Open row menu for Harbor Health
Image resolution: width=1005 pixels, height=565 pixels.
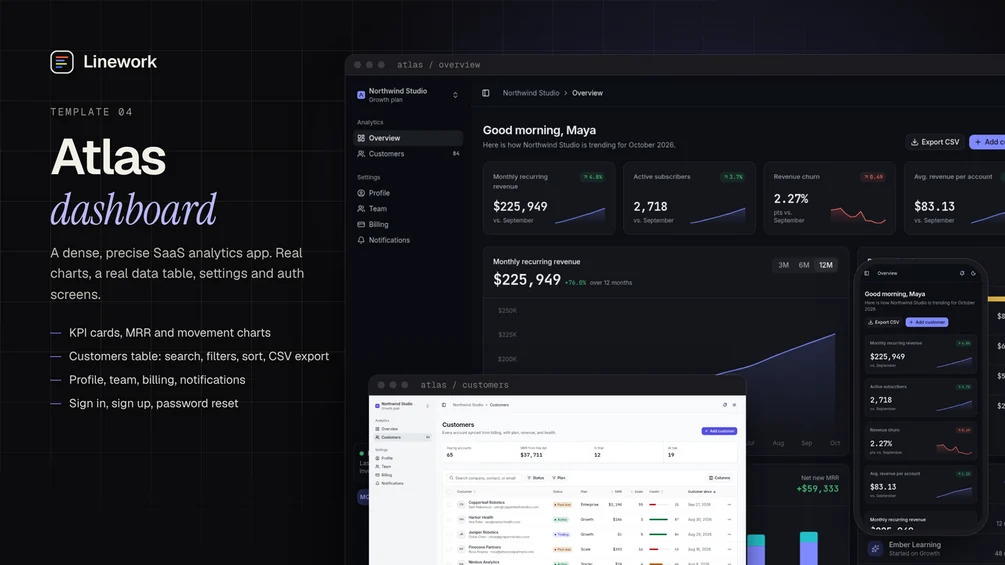[x=729, y=520]
